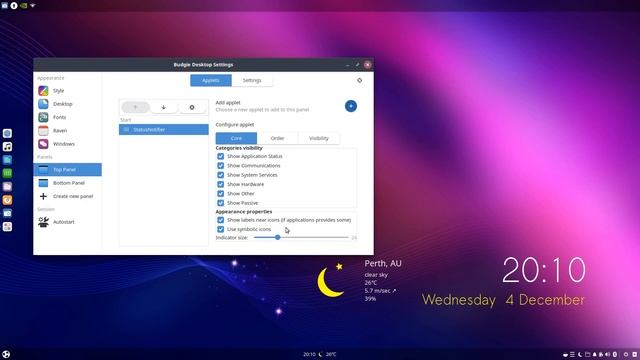The width and height of the screenshot is (640, 360).
Task: Click first icon in top-left panel
Action: coord(4,5)
